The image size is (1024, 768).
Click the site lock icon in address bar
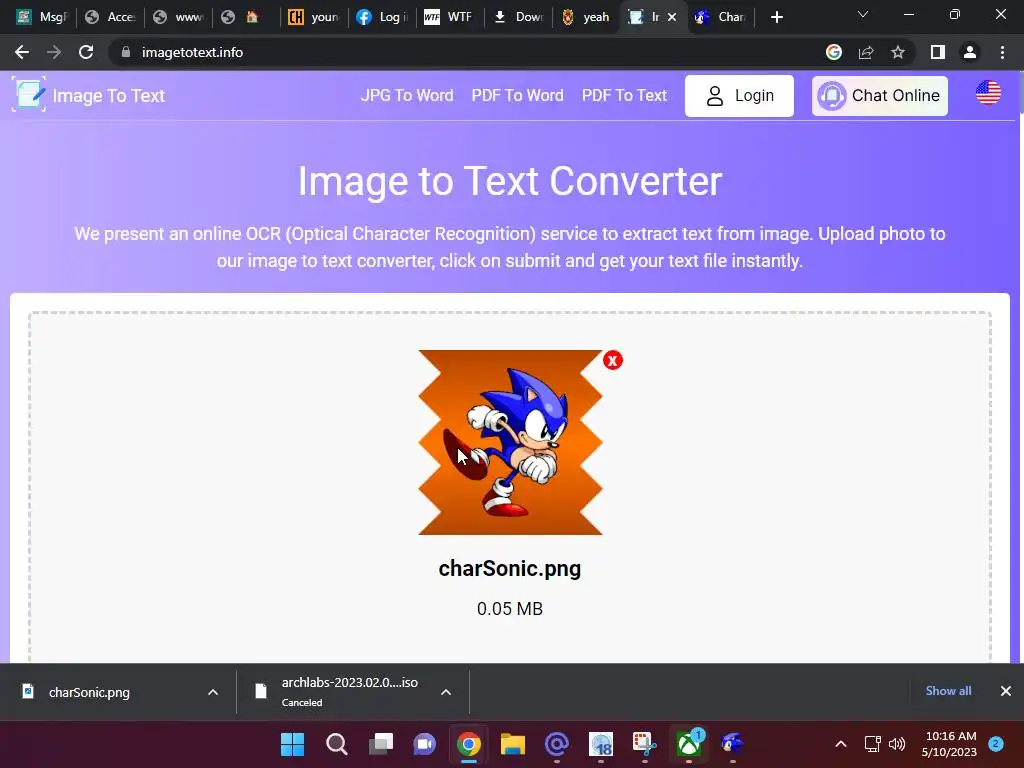[x=126, y=52]
